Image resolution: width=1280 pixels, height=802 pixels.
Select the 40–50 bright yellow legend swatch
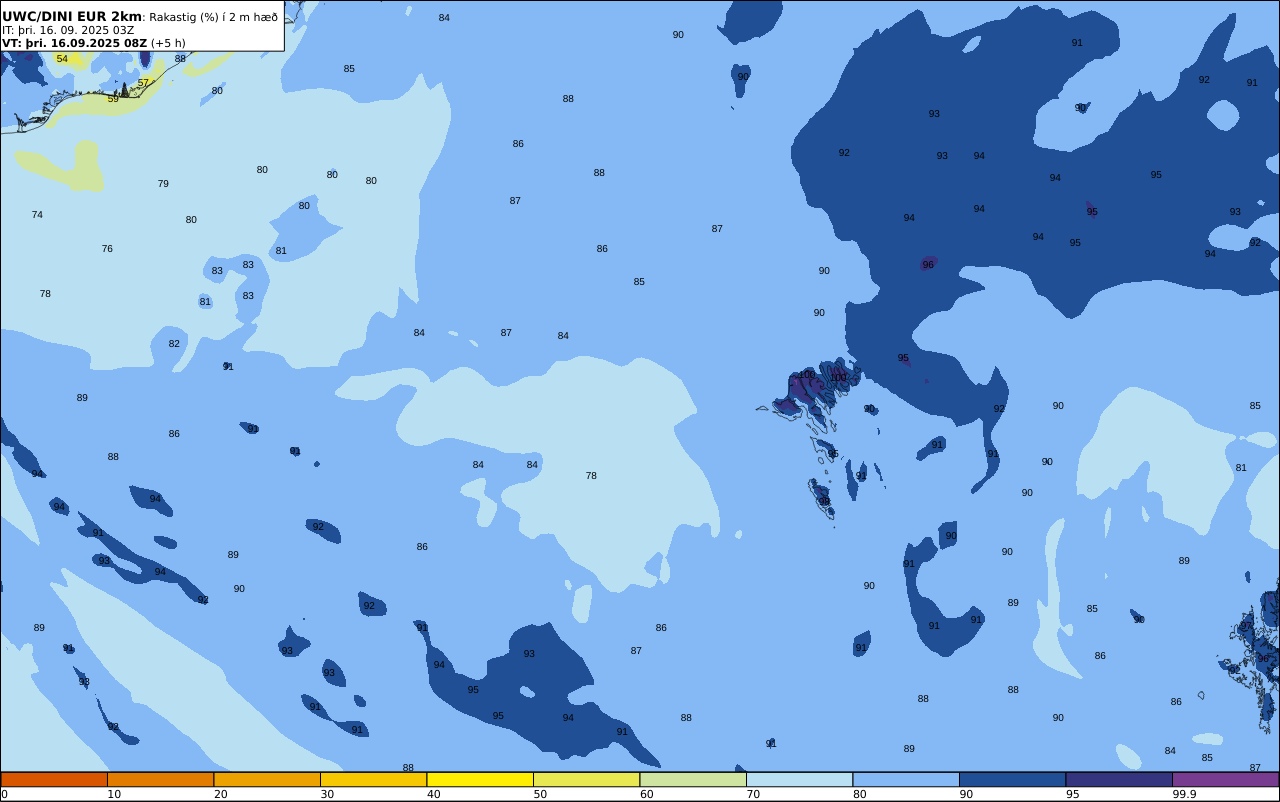tap(480, 779)
